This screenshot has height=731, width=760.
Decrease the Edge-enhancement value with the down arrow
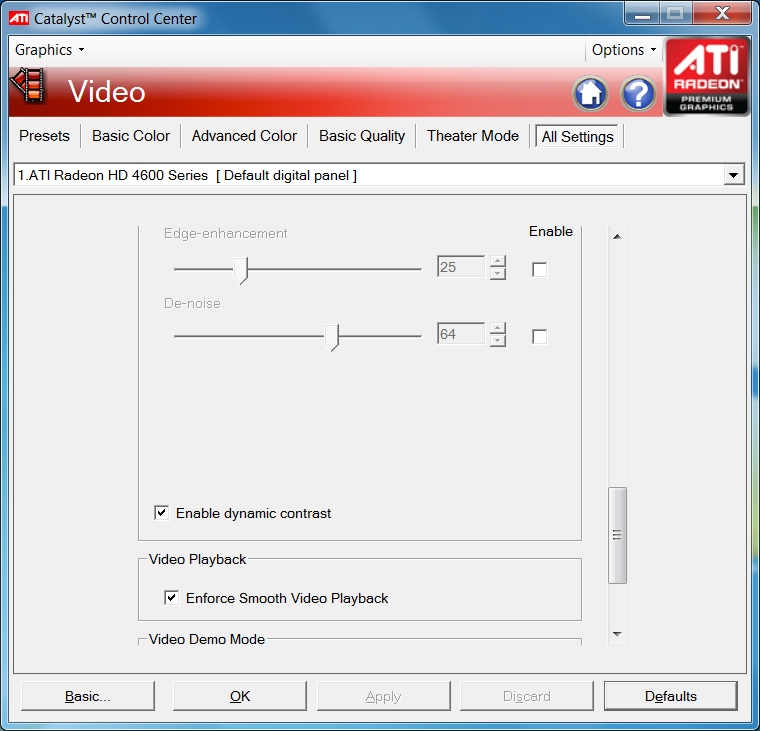click(x=498, y=273)
